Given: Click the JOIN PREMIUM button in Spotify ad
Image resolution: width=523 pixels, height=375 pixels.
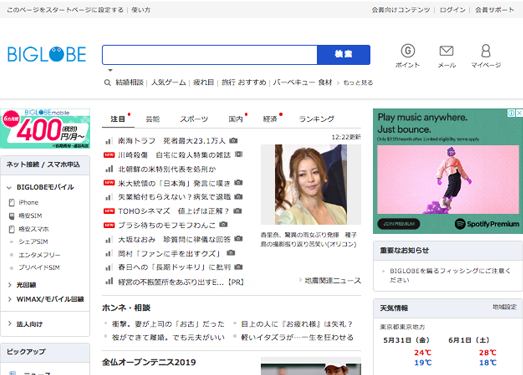Looking at the screenshot, I should point(399,224).
